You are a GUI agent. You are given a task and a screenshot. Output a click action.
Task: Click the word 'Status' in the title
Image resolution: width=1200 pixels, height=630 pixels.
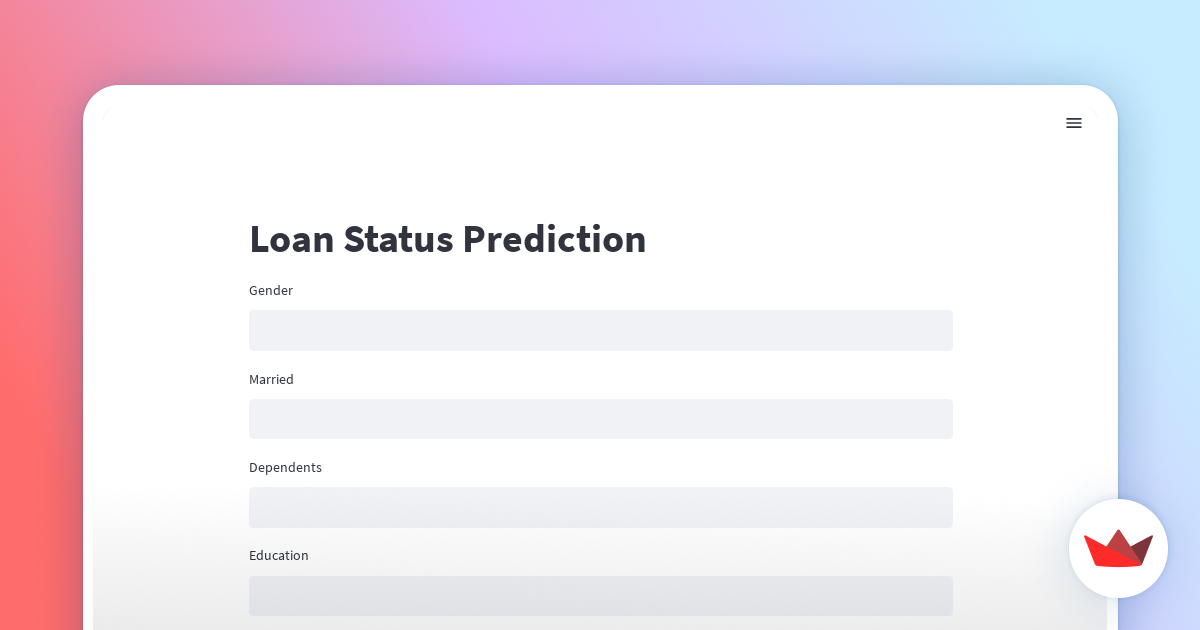397,240
